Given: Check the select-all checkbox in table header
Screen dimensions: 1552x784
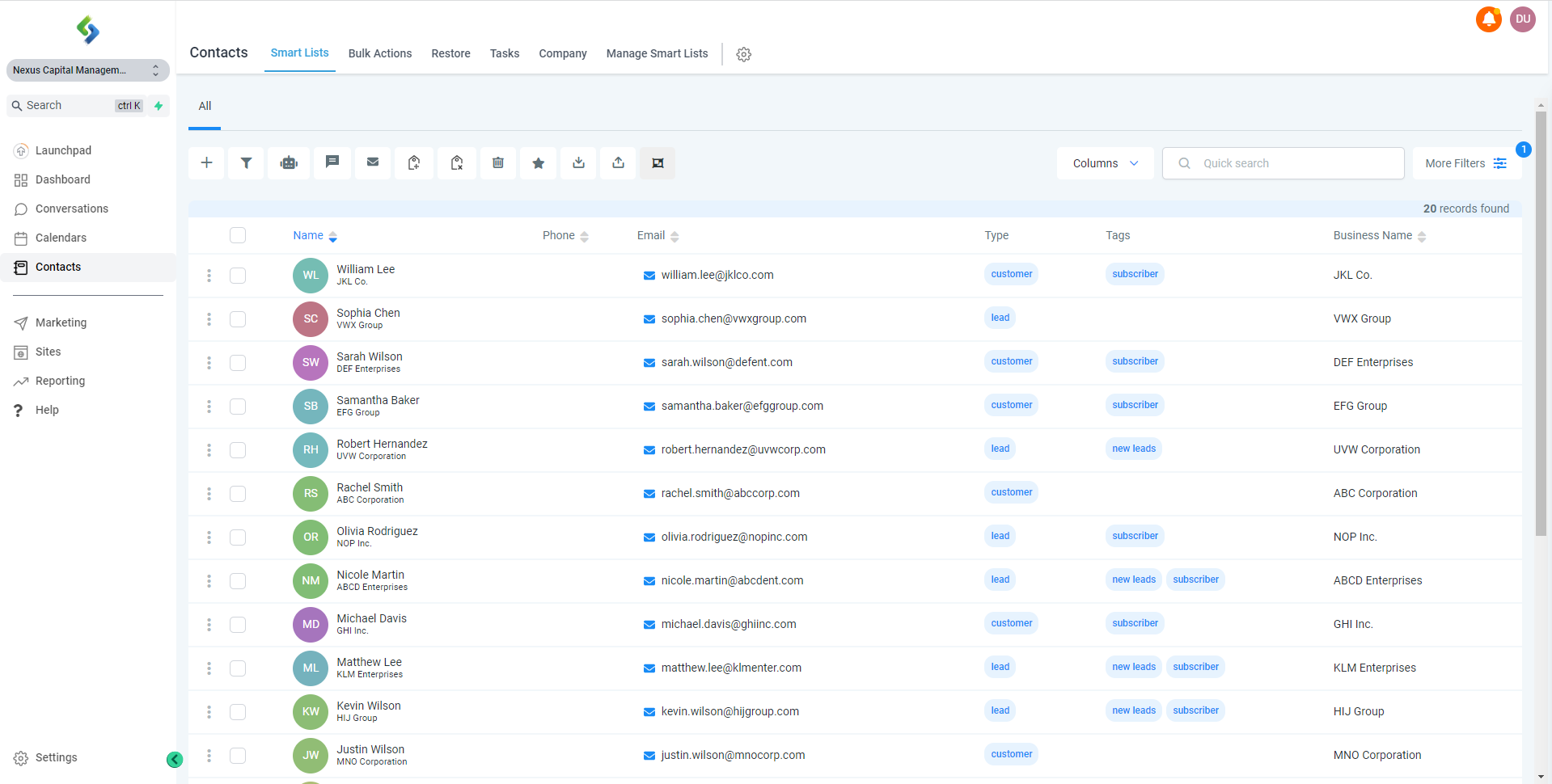Looking at the screenshot, I should point(238,235).
